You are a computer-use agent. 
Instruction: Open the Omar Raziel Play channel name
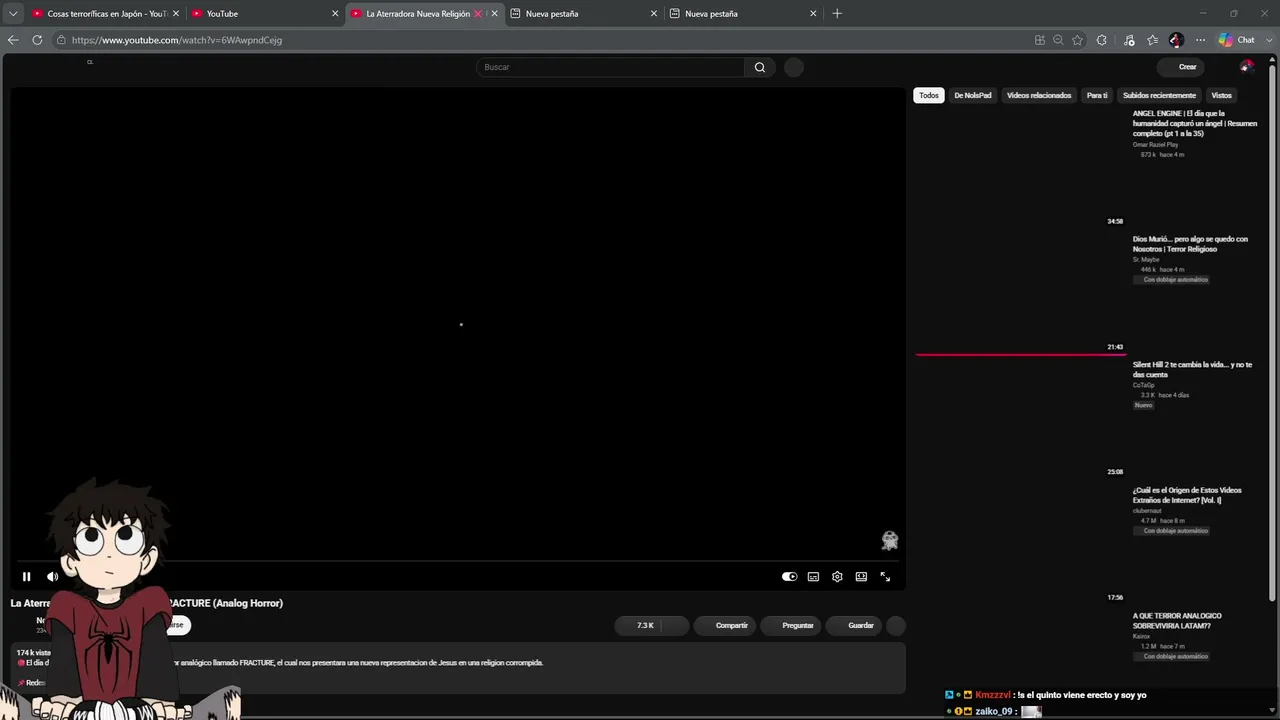tap(1155, 145)
